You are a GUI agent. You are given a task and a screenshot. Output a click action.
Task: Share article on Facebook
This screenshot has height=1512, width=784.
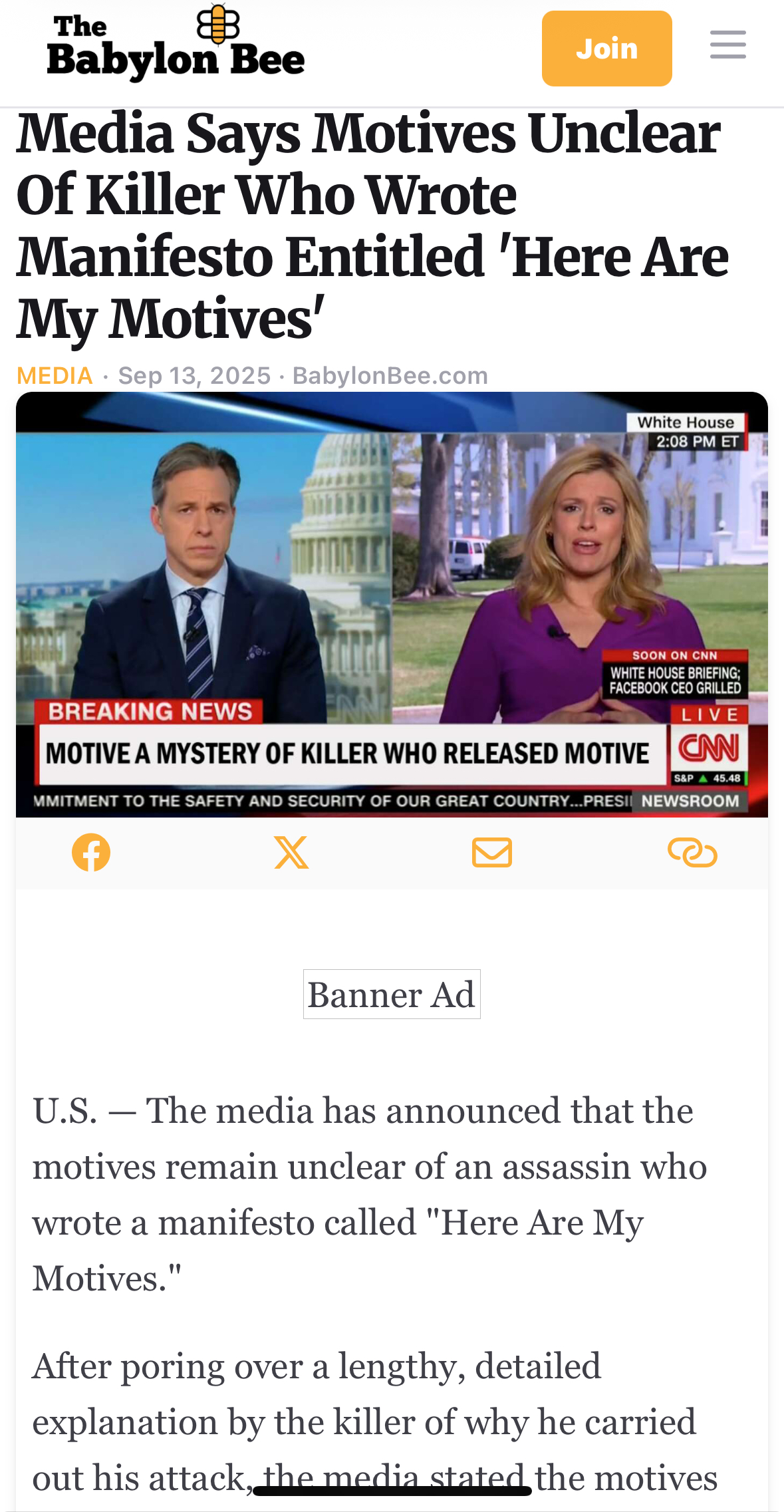(91, 852)
